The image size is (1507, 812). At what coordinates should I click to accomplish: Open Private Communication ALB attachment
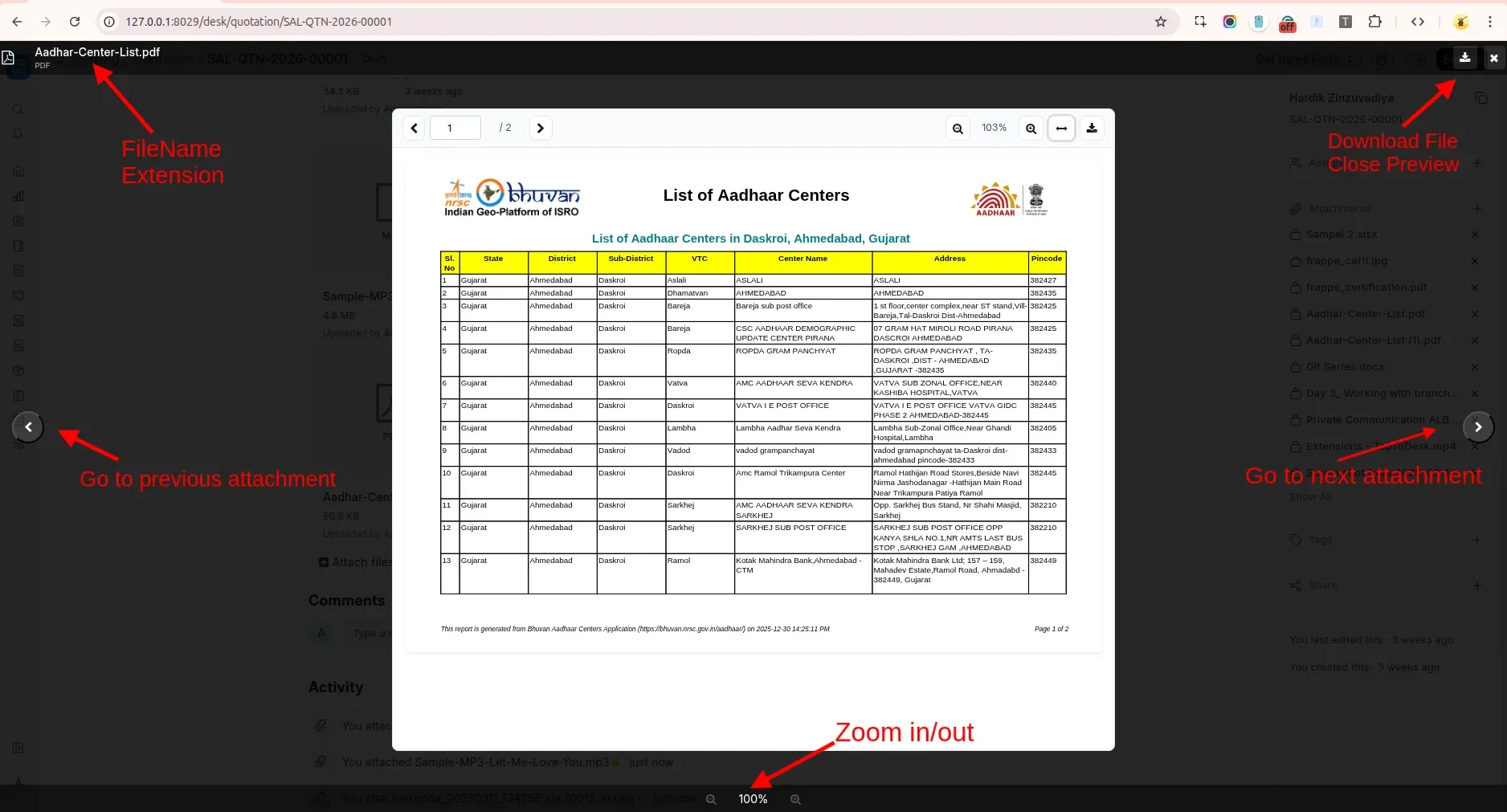point(1383,420)
